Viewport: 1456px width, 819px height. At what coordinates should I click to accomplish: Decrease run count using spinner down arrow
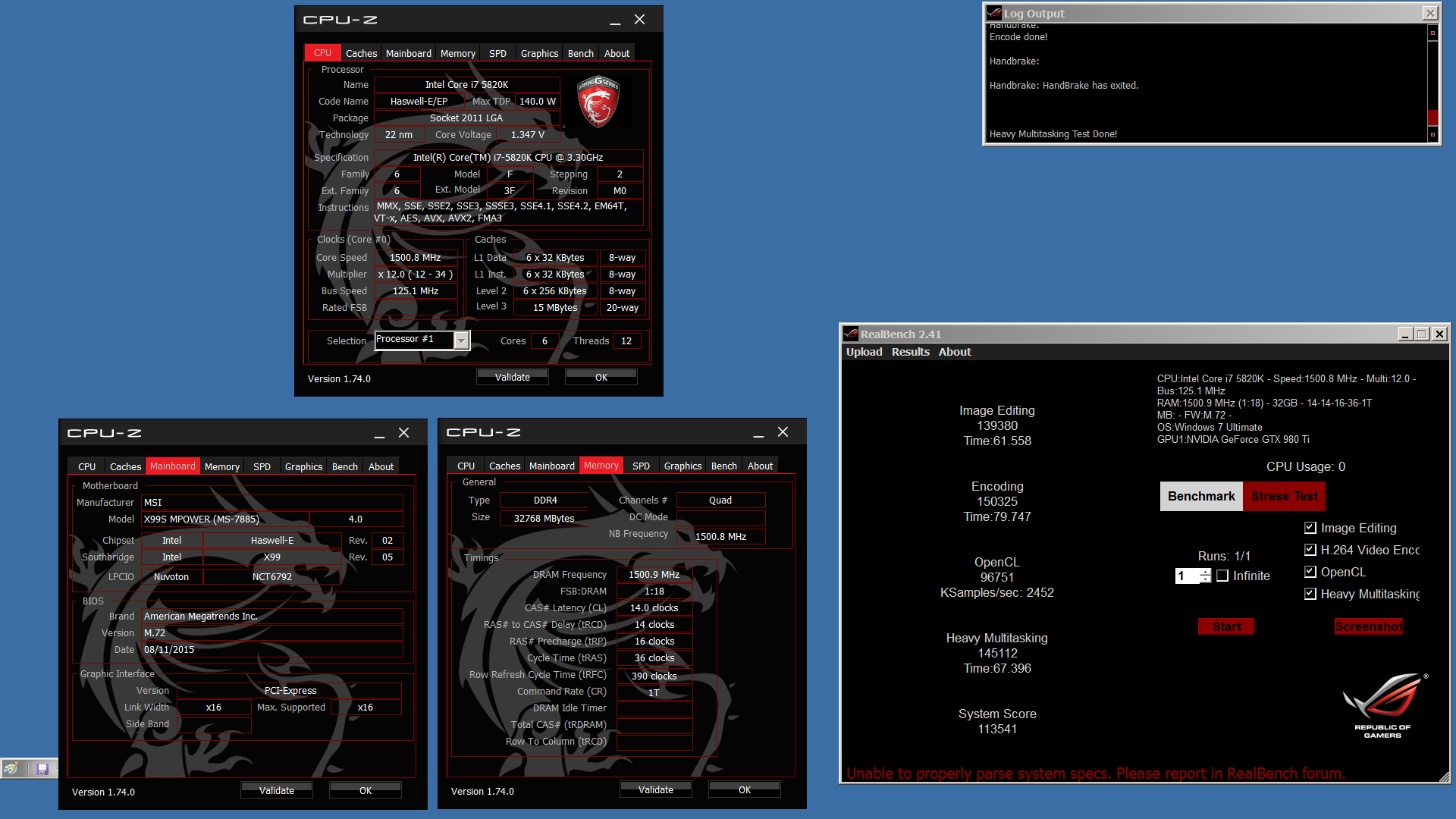1205,579
